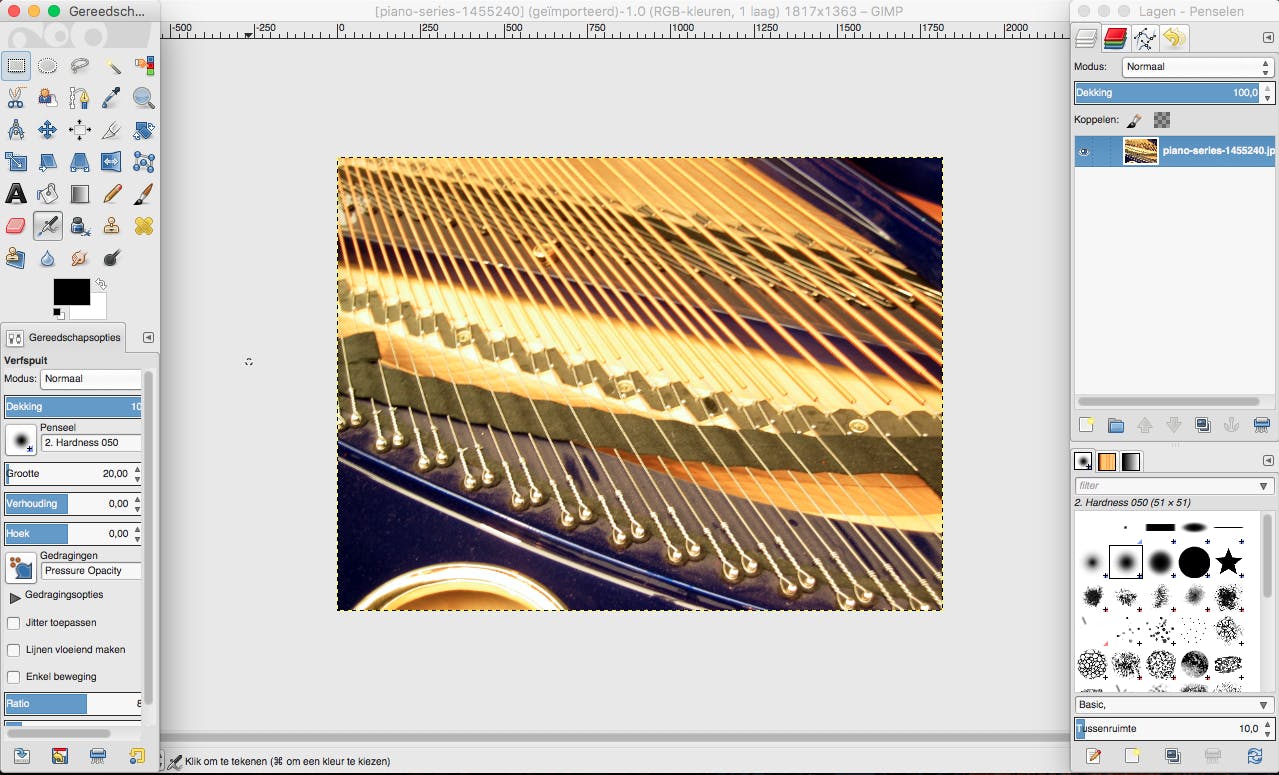This screenshot has height=775, width=1279.
Task: Select the Heal tool
Action: (144, 226)
